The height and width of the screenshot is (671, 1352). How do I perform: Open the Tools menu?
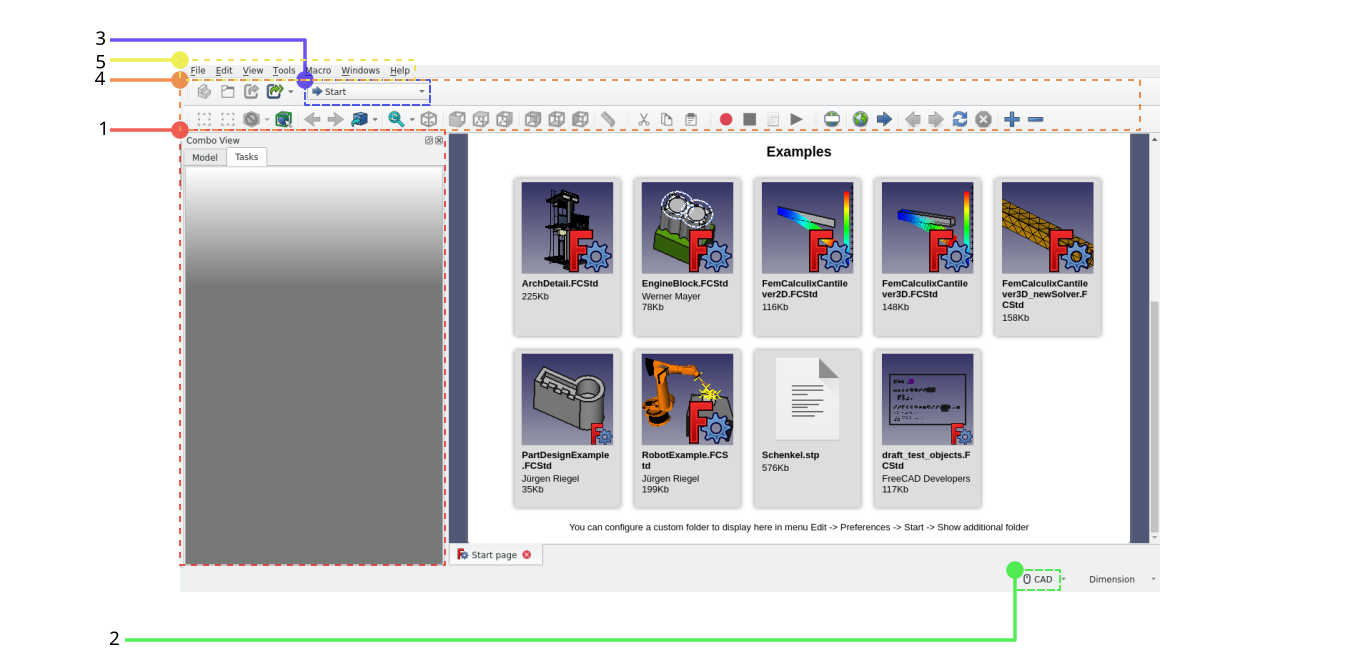point(284,71)
